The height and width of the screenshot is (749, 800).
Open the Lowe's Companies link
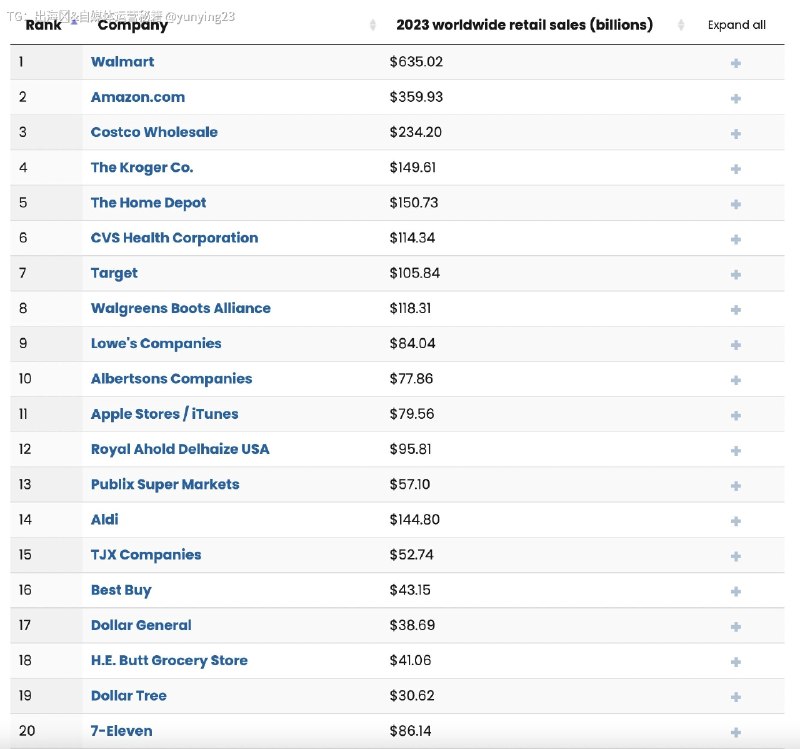click(x=156, y=343)
